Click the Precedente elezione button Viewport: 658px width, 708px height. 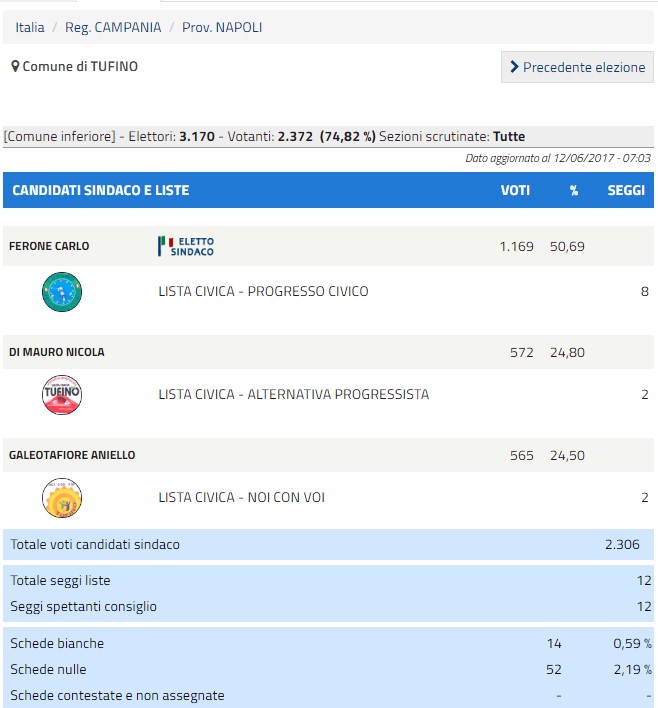click(x=577, y=67)
